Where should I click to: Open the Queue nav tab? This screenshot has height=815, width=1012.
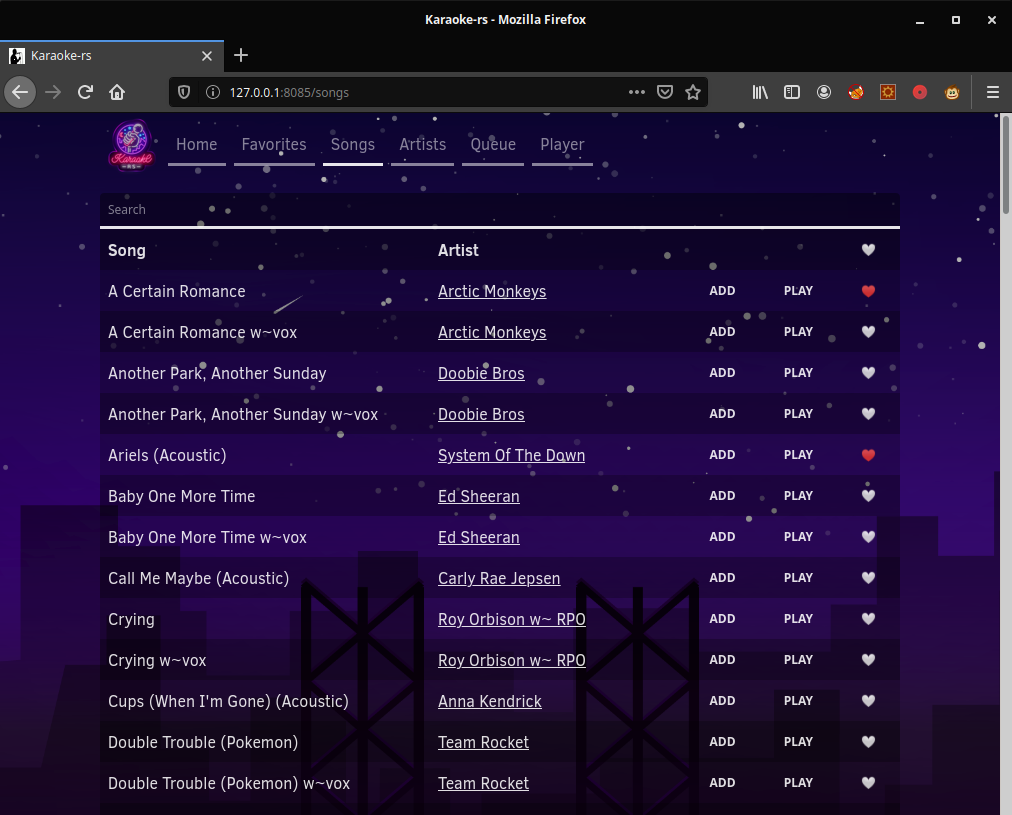[x=493, y=145]
